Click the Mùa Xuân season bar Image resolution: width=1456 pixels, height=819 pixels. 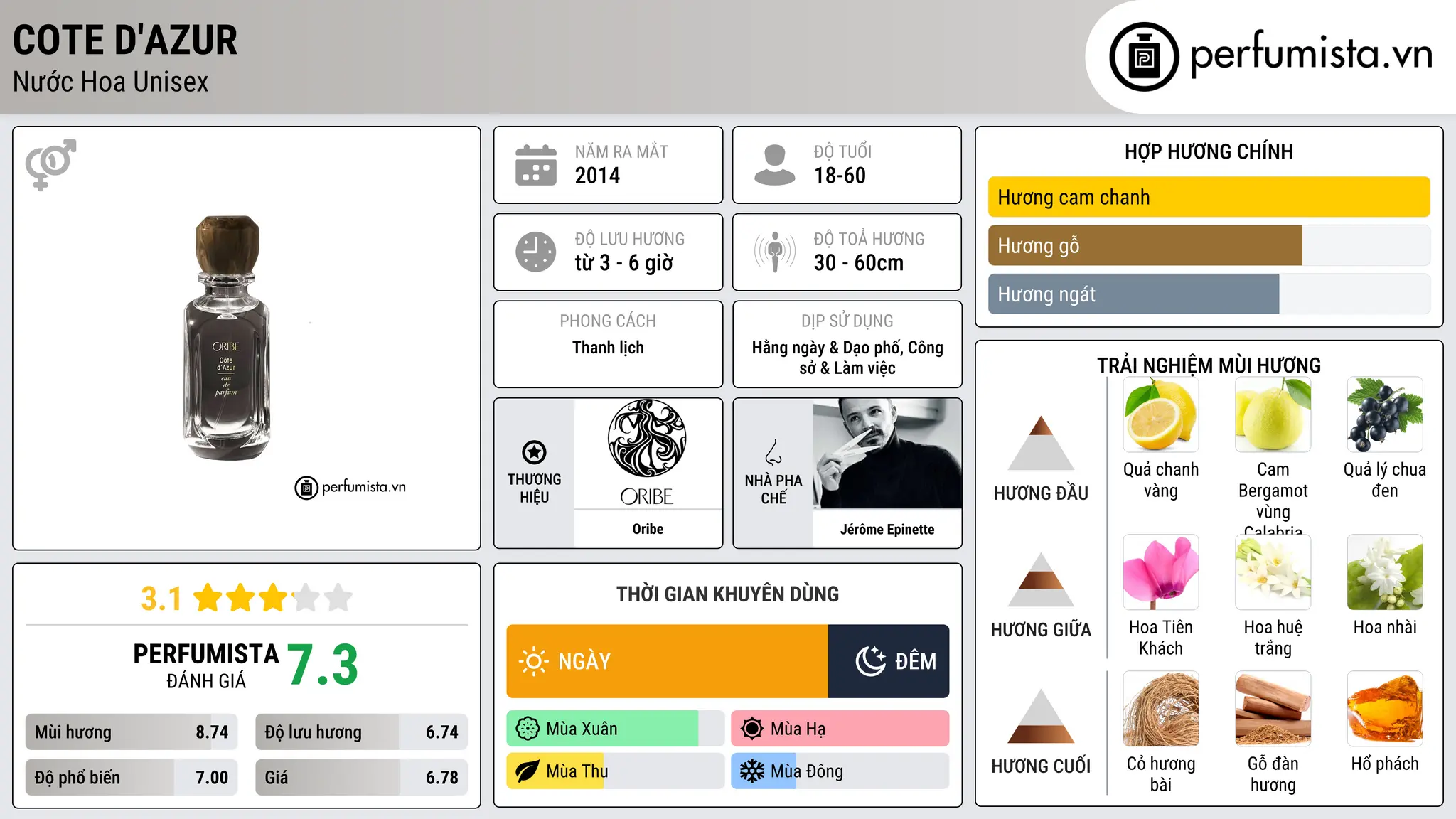click(x=615, y=729)
